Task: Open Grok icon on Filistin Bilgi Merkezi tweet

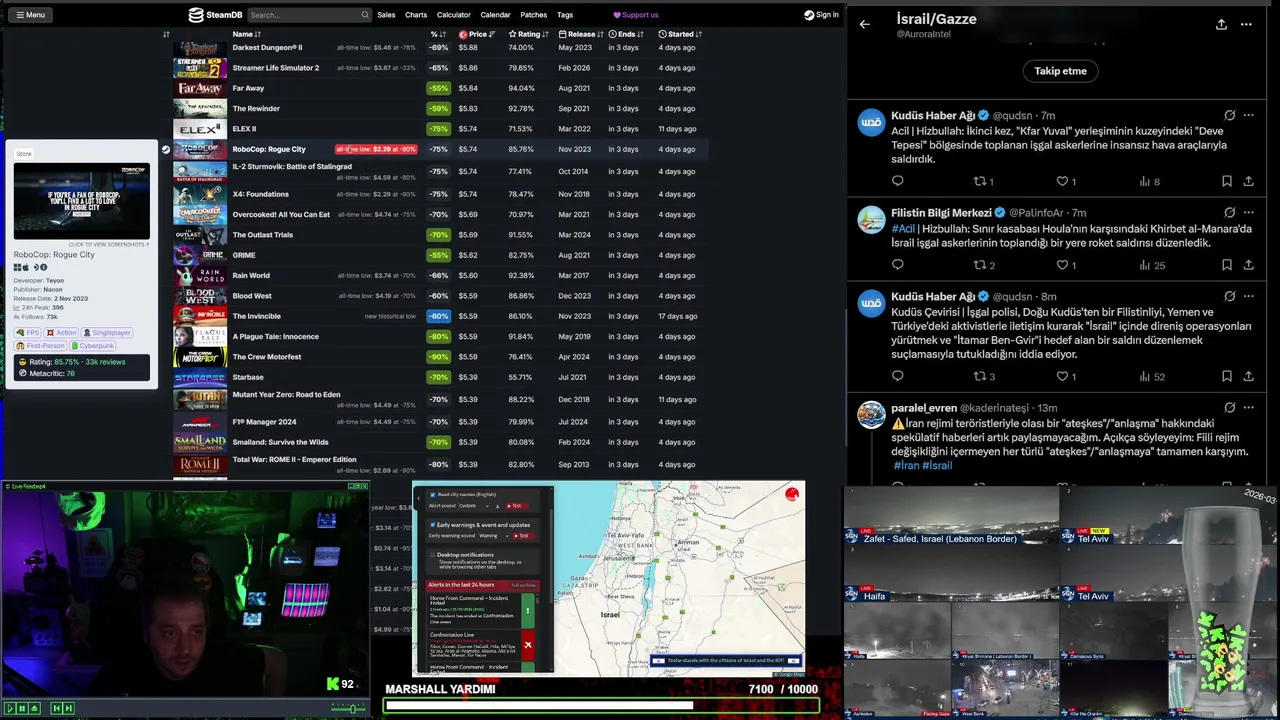Action: click(x=1229, y=212)
